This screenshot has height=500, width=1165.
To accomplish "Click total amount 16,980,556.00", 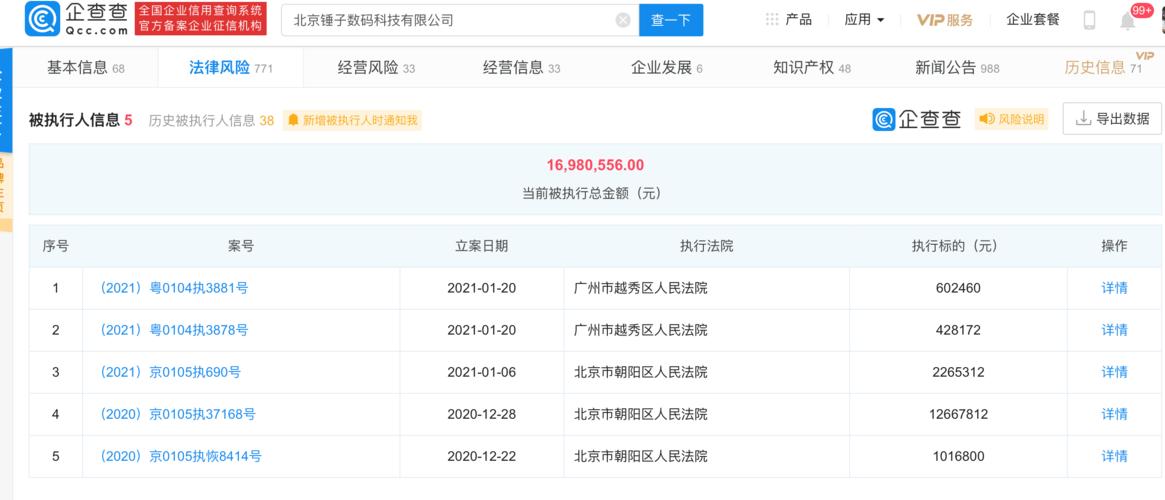I will 595,165.
